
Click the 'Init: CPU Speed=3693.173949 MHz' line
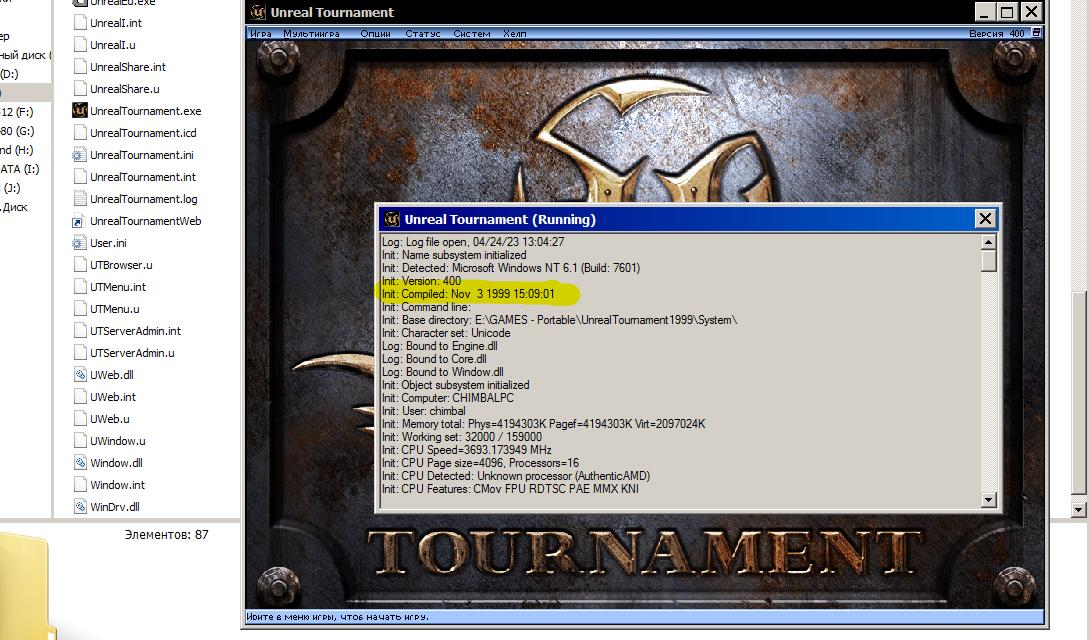click(467, 450)
